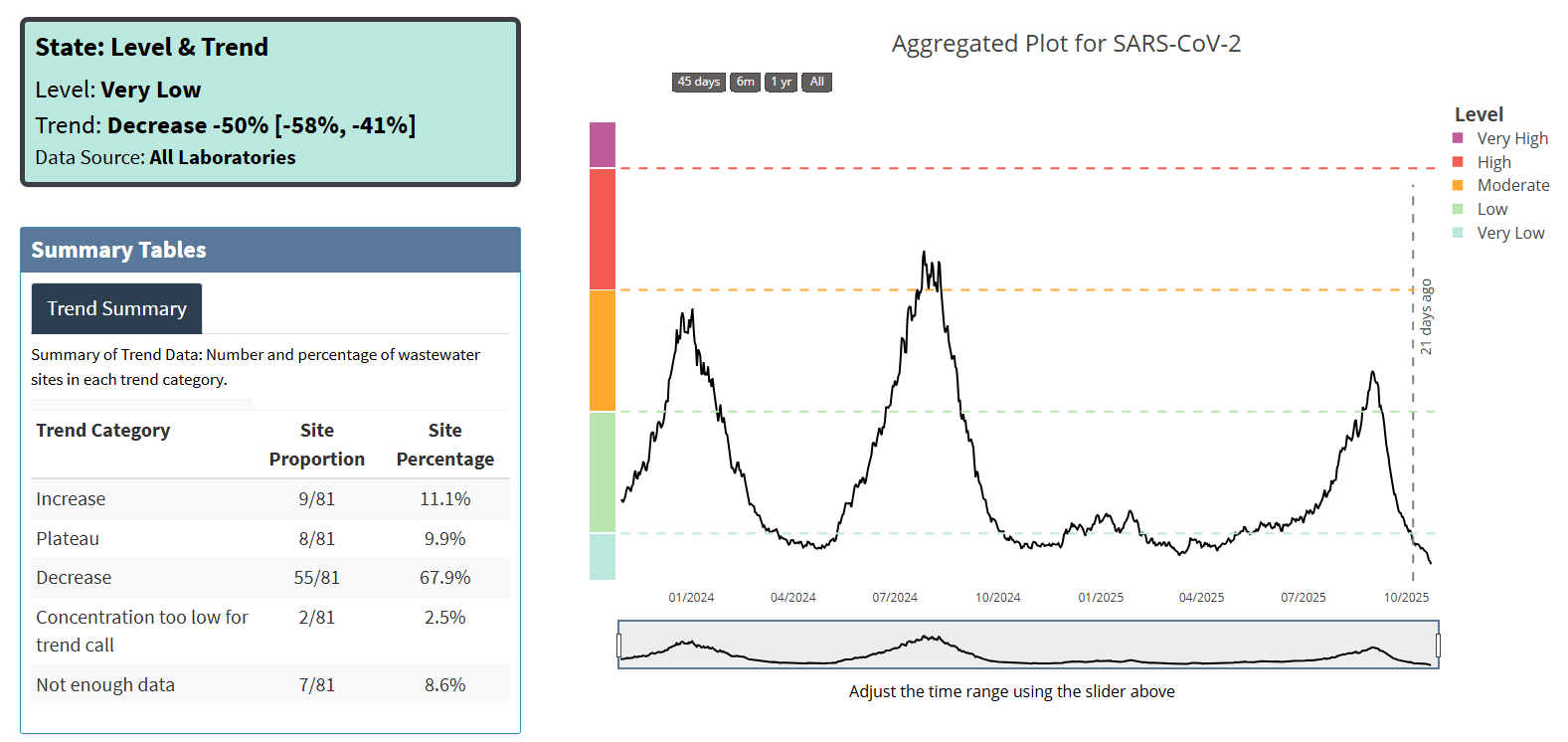The width and height of the screenshot is (1568, 742).
Task: Open the Trend Summary tab
Action: coord(116,308)
